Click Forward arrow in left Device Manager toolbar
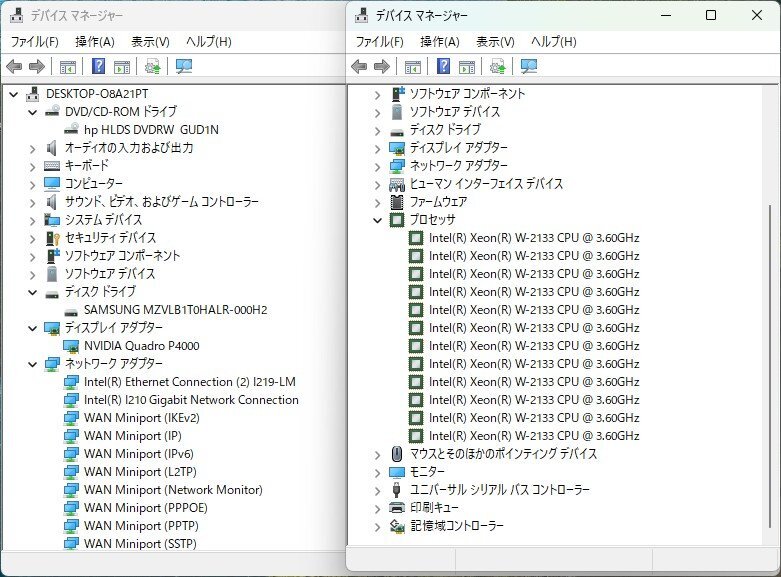The width and height of the screenshot is (781, 577). pos(37,66)
